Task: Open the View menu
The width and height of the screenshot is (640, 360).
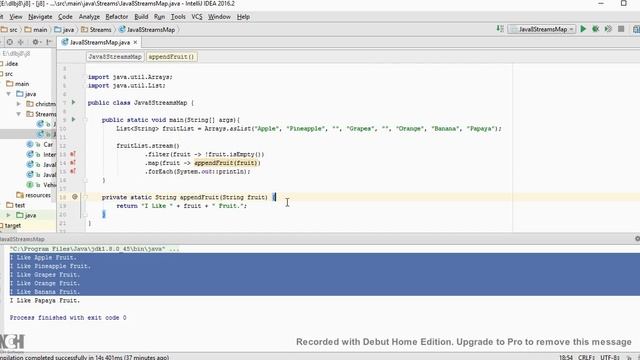Action: (x=16, y=17)
